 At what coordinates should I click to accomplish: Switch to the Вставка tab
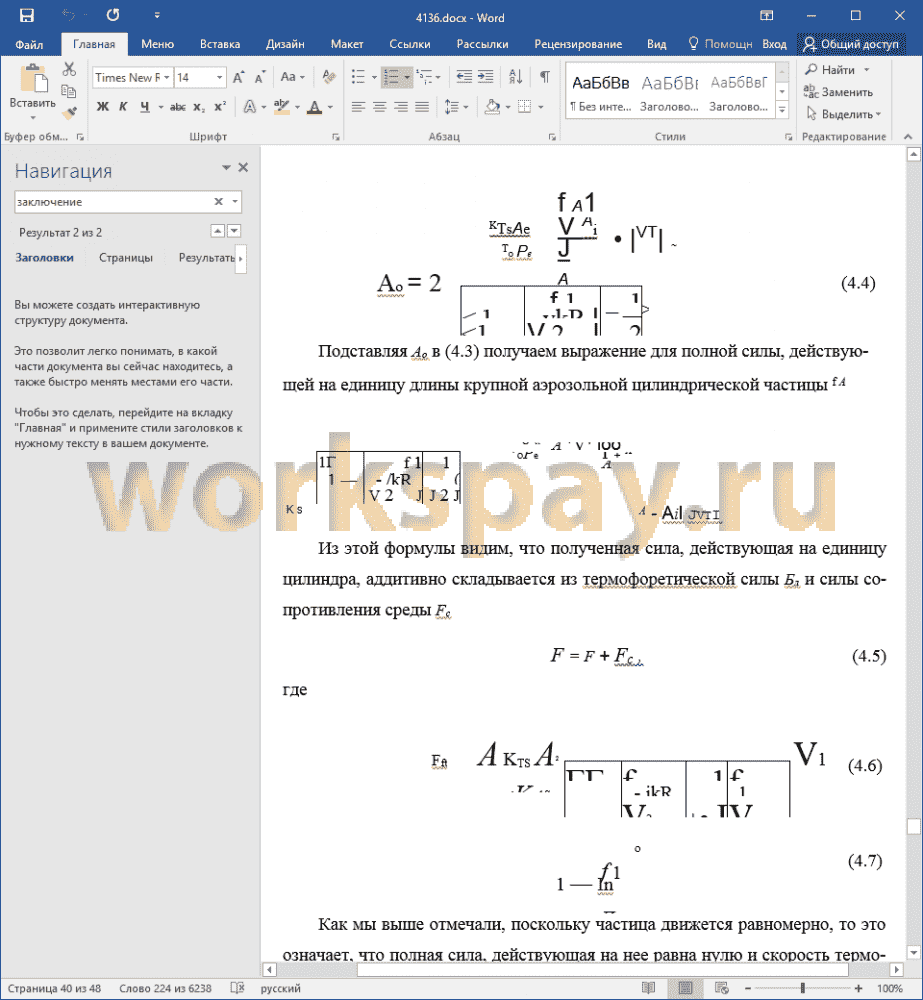coord(220,44)
